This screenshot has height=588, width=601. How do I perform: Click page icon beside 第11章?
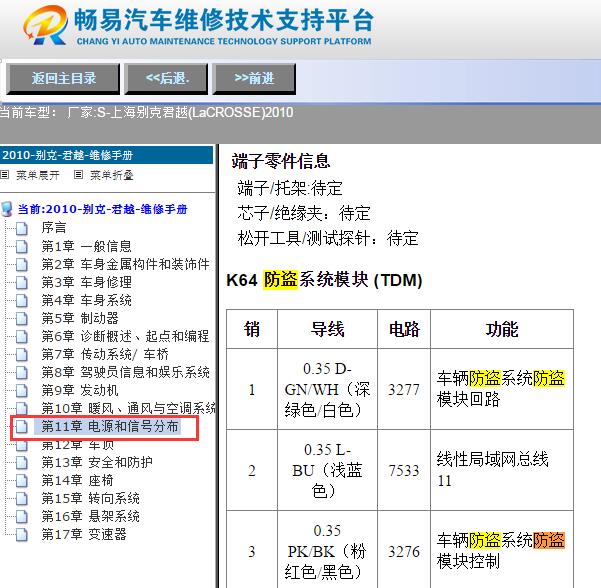pos(22,426)
